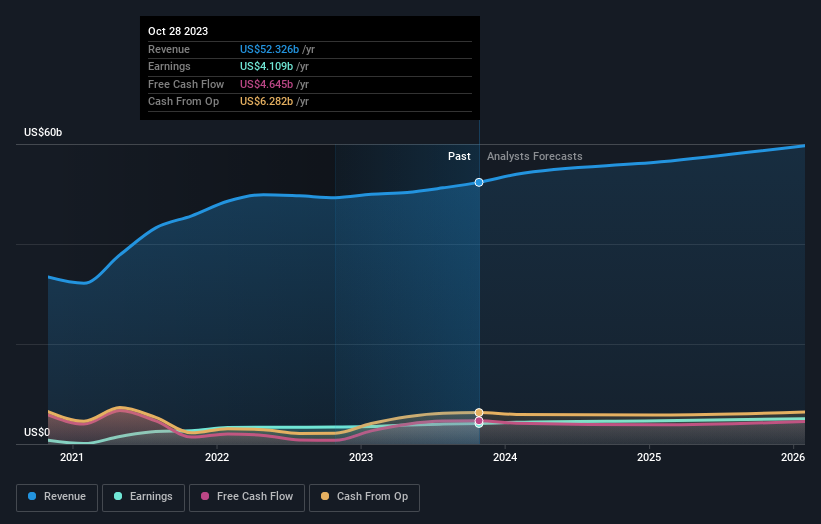
Task: Click the 2021 x-axis label
Action: pos(72,457)
